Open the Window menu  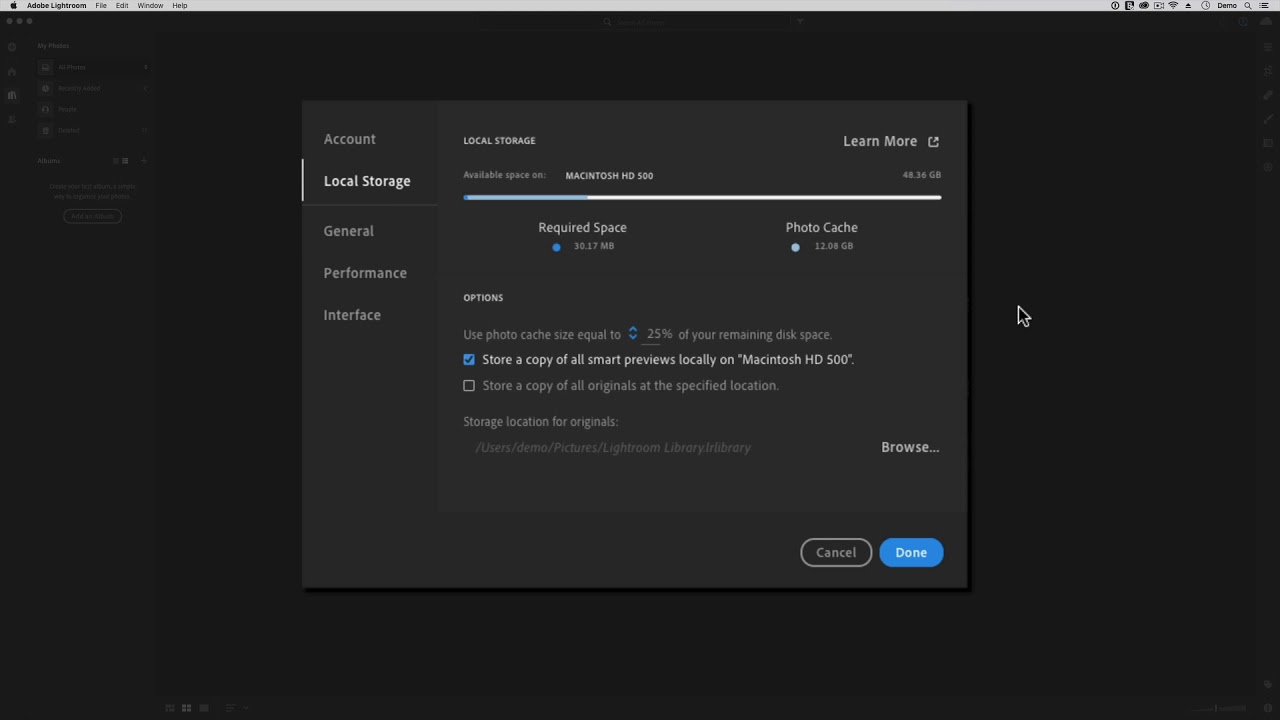click(150, 6)
